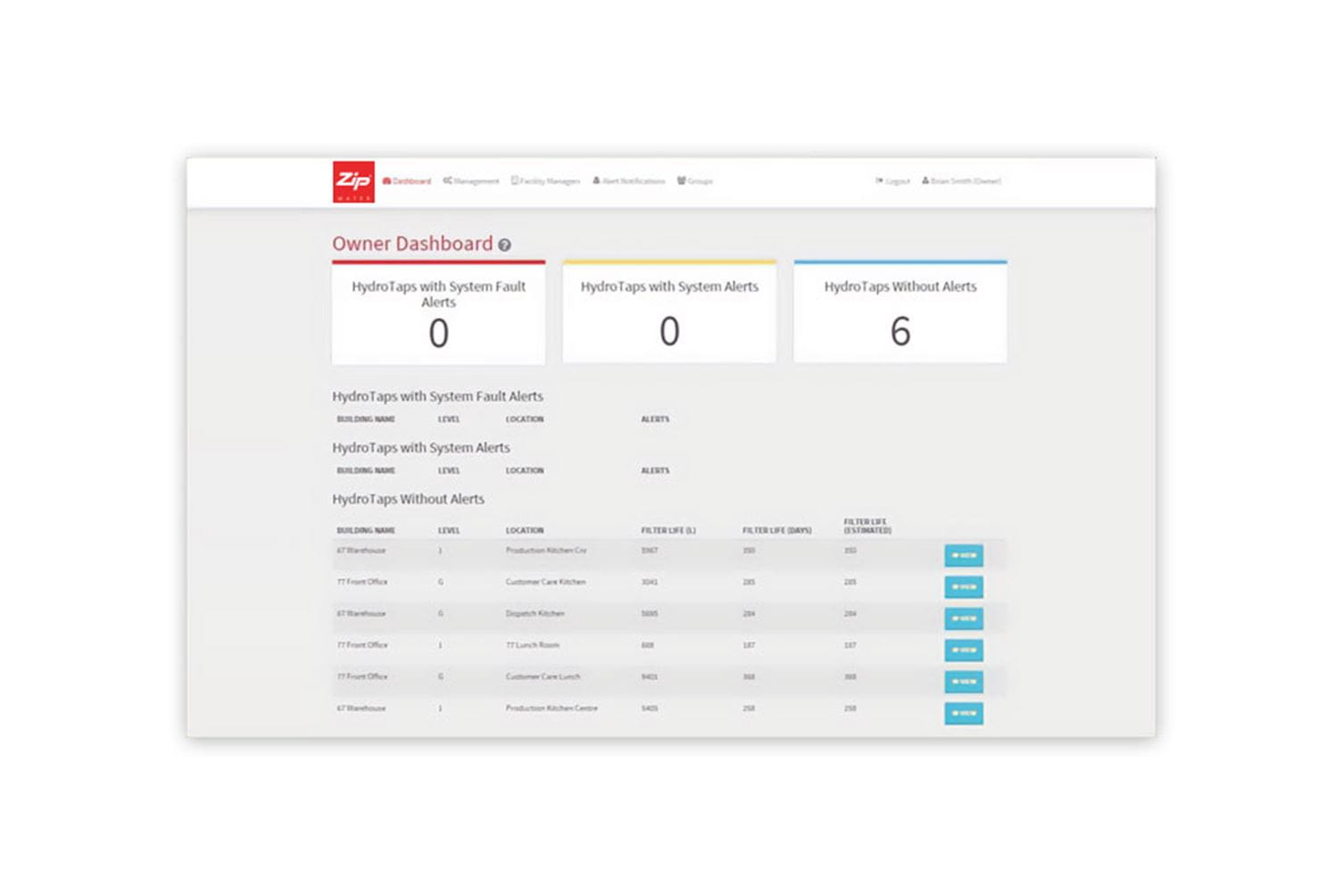Select the HydroTaps Without Alerts card

pyautogui.click(x=899, y=311)
